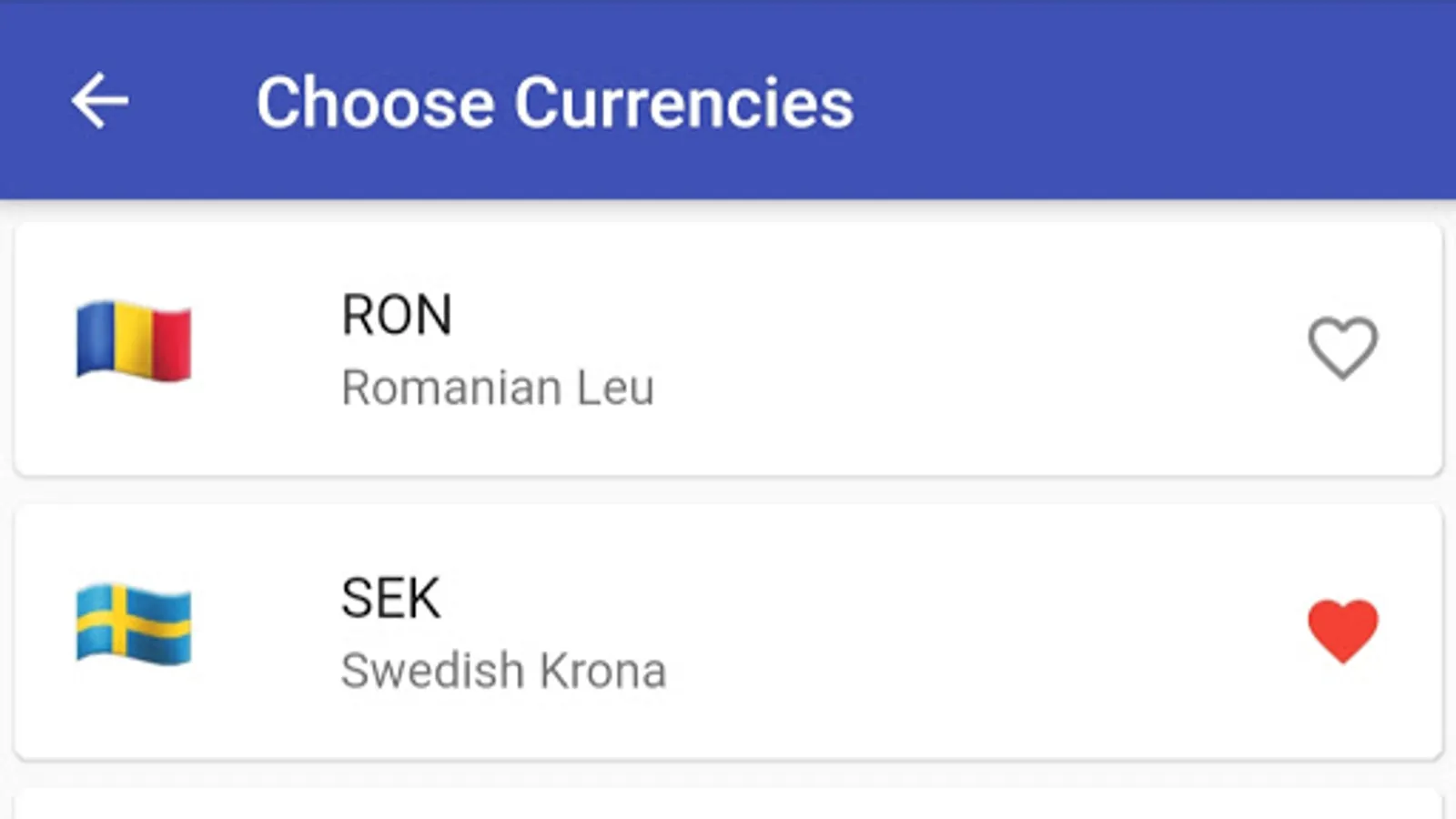The image size is (1456, 819).
Task: Click the word "Romanian" in the RON row
Action: pos(451,388)
